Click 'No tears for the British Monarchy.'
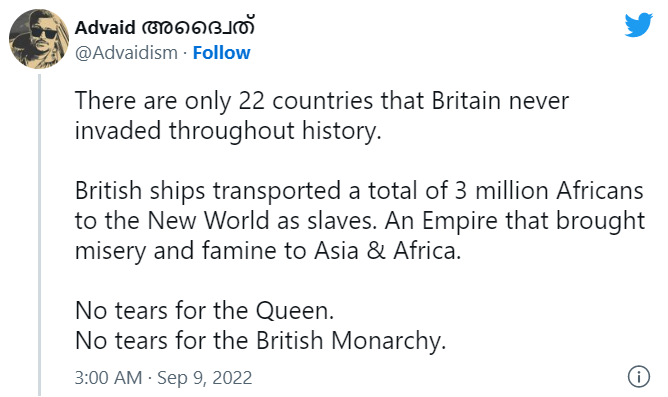 (x=261, y=341)
